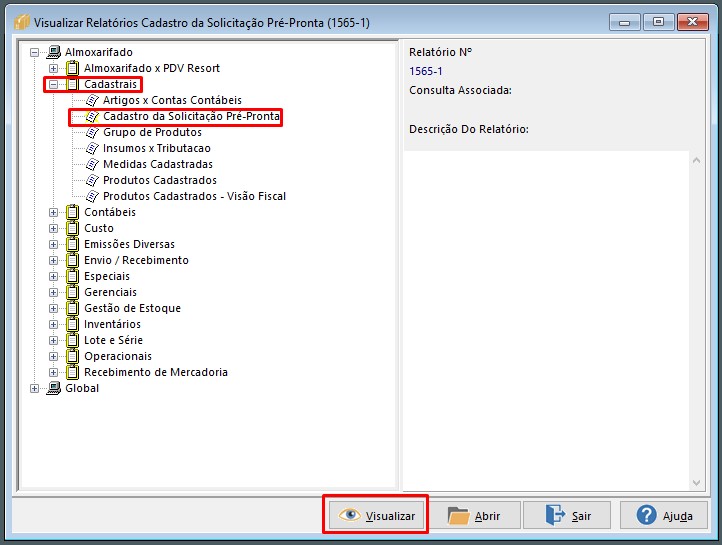Select the Grupo de Produtos report
The width and height of the screenshot is (722, 545).
pyautogui.click(x=152, y=132)
